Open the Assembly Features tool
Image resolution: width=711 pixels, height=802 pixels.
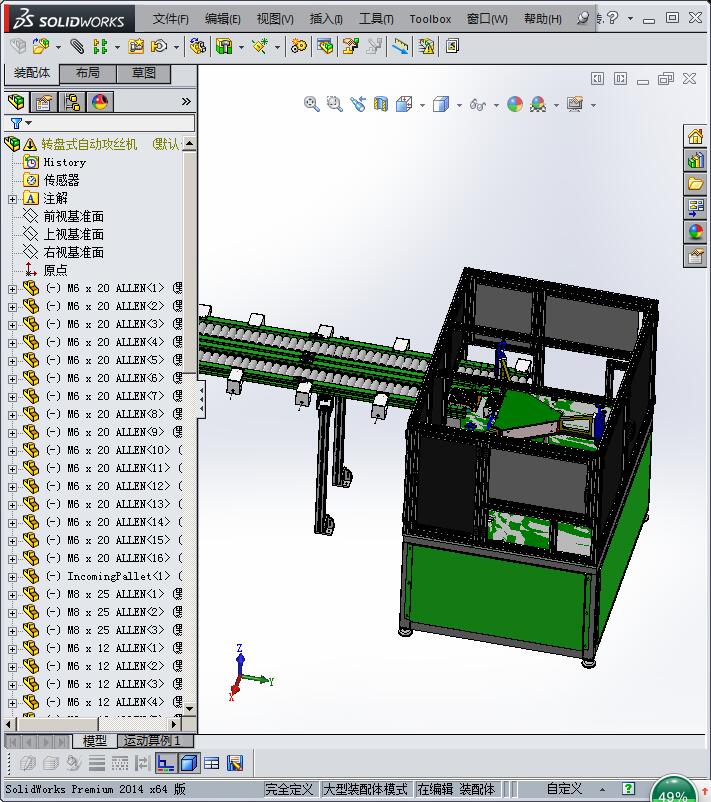[x=224, y=47]
